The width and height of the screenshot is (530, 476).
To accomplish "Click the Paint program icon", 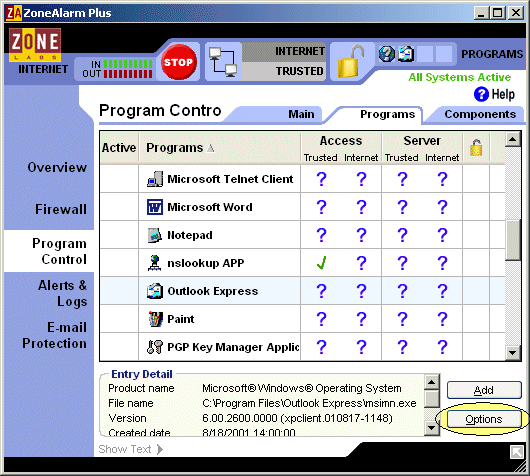I will click(155, 319).
